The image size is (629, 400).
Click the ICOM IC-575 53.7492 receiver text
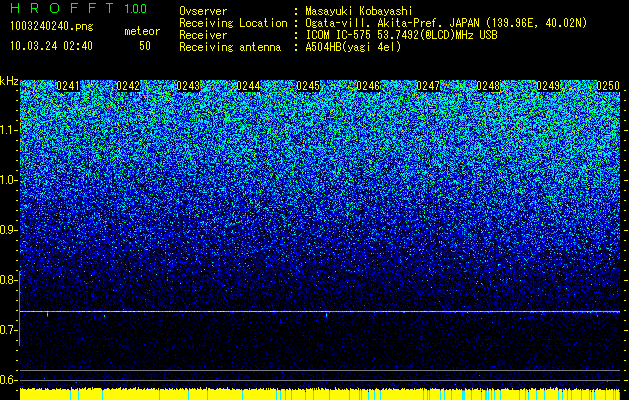coord(401,35)
